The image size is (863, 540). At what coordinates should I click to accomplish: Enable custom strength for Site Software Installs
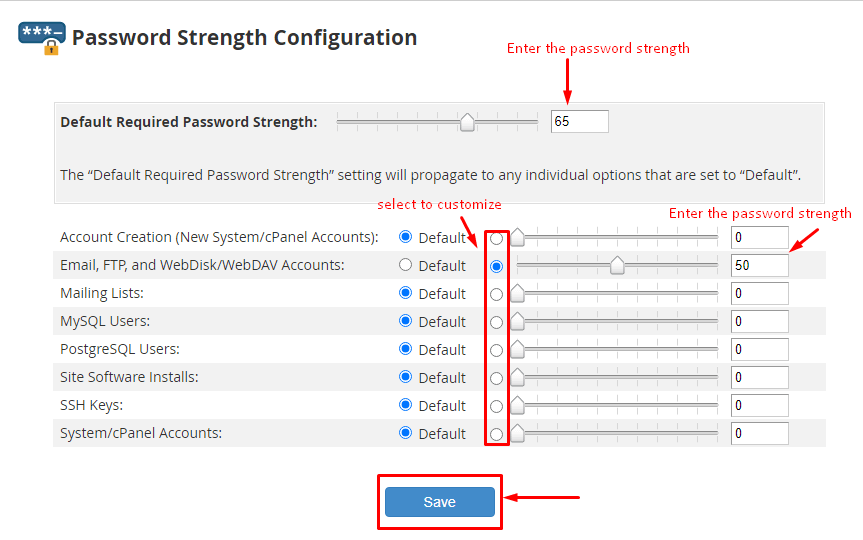tap(496, 379)
